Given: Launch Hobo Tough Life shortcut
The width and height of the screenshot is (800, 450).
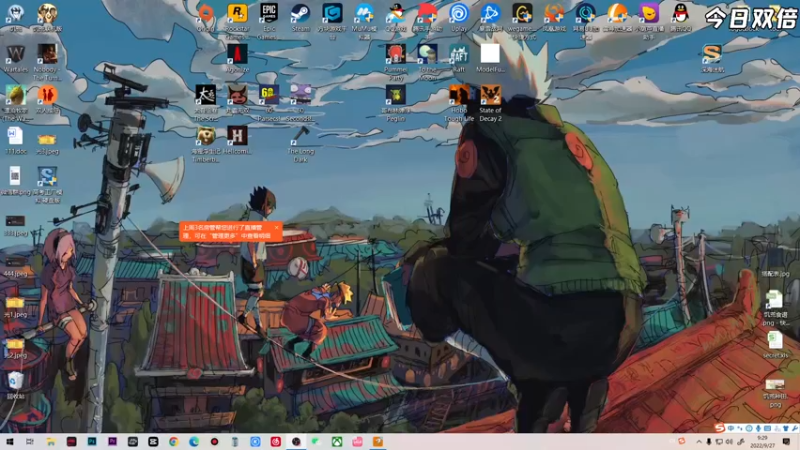Looking at the screenshot, I should point(459,96).
